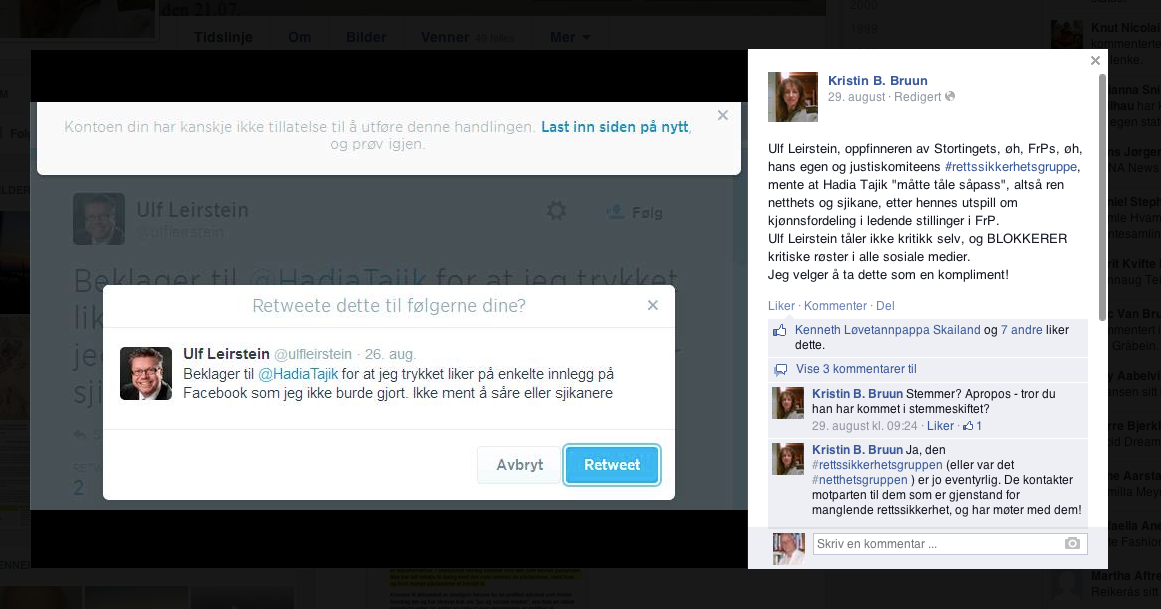Open Ulf Leirstein name in retweet dialog
1161x609 pixels.
[x=226, y=354]
